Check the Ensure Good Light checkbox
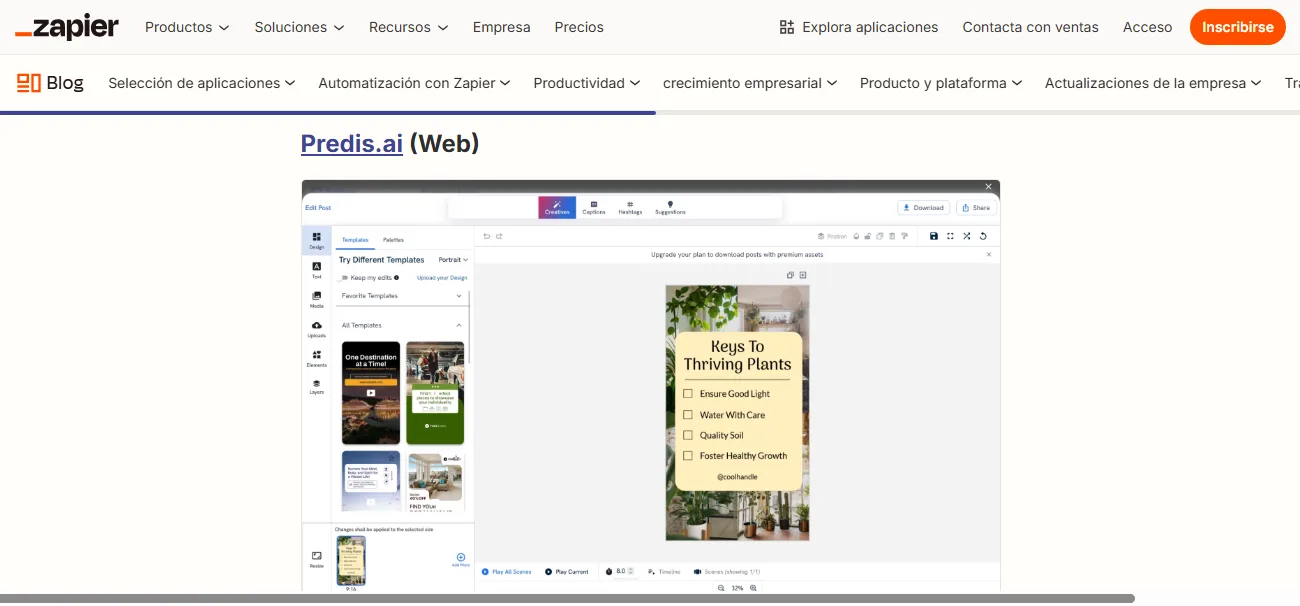The width and height of the screenshot is (1300, 606). tap(688, 394)
